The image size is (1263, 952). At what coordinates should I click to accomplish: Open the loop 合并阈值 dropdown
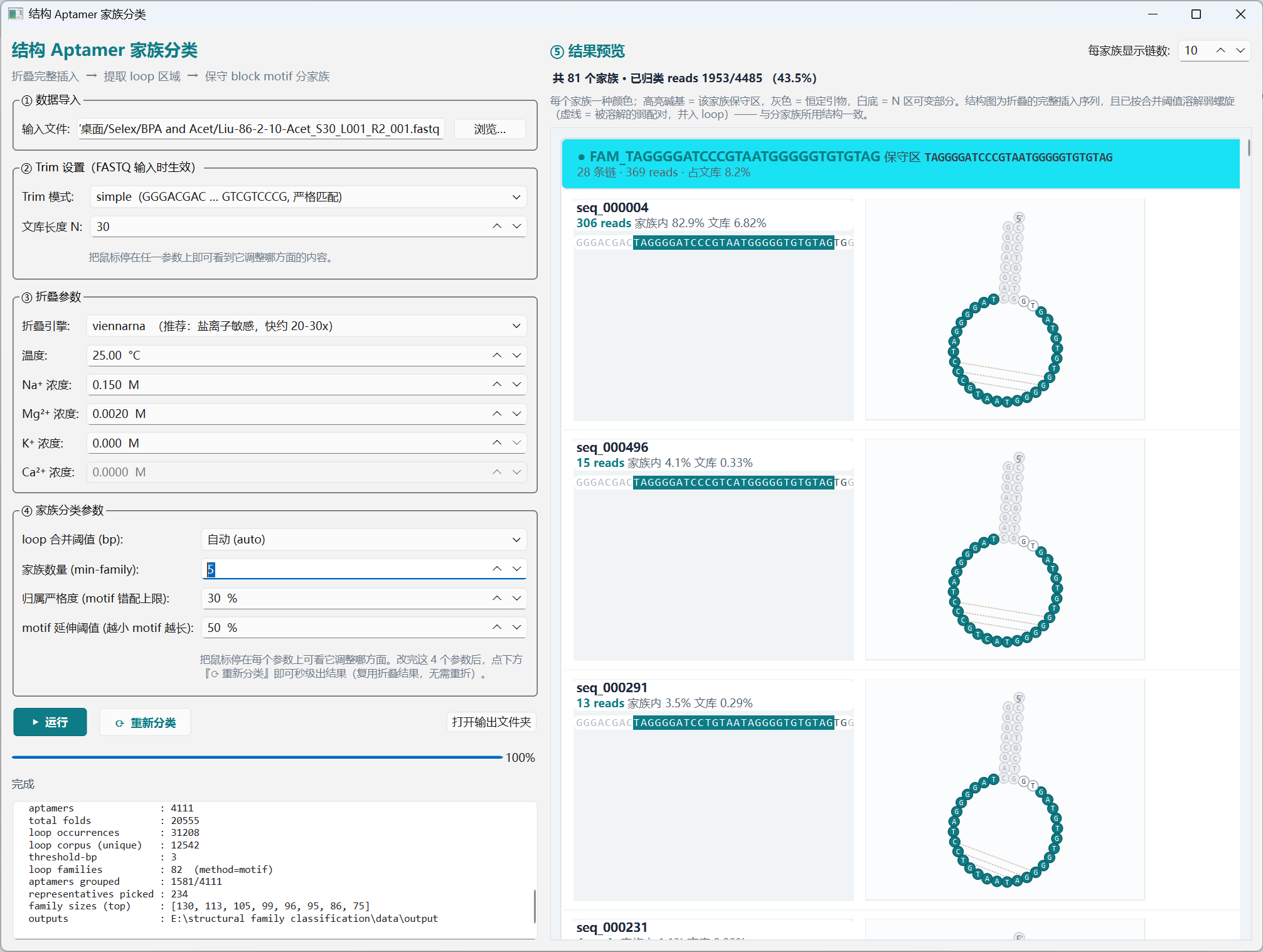(364, 540)
